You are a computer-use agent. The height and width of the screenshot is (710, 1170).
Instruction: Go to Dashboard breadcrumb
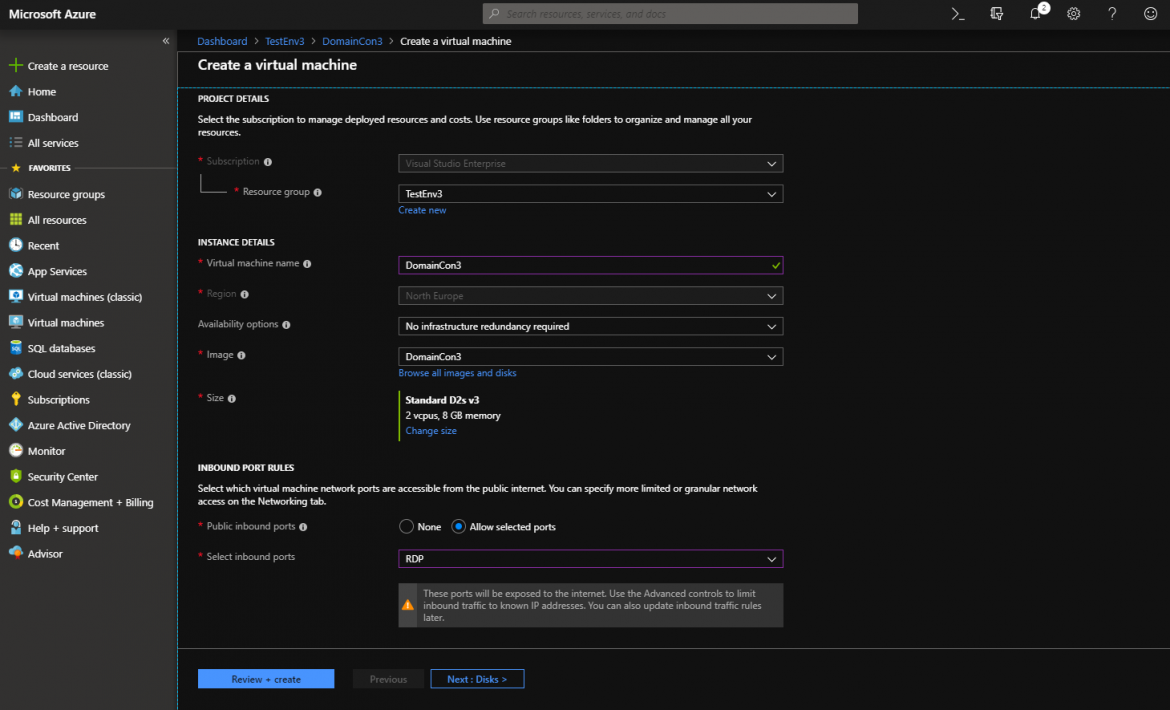(x=222, y=41)
